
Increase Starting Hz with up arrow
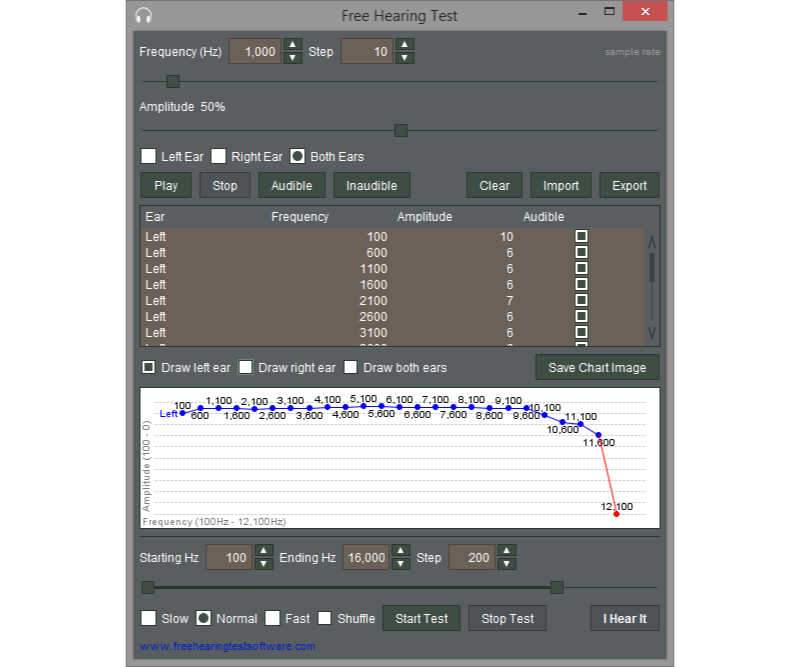coord(263,551)
